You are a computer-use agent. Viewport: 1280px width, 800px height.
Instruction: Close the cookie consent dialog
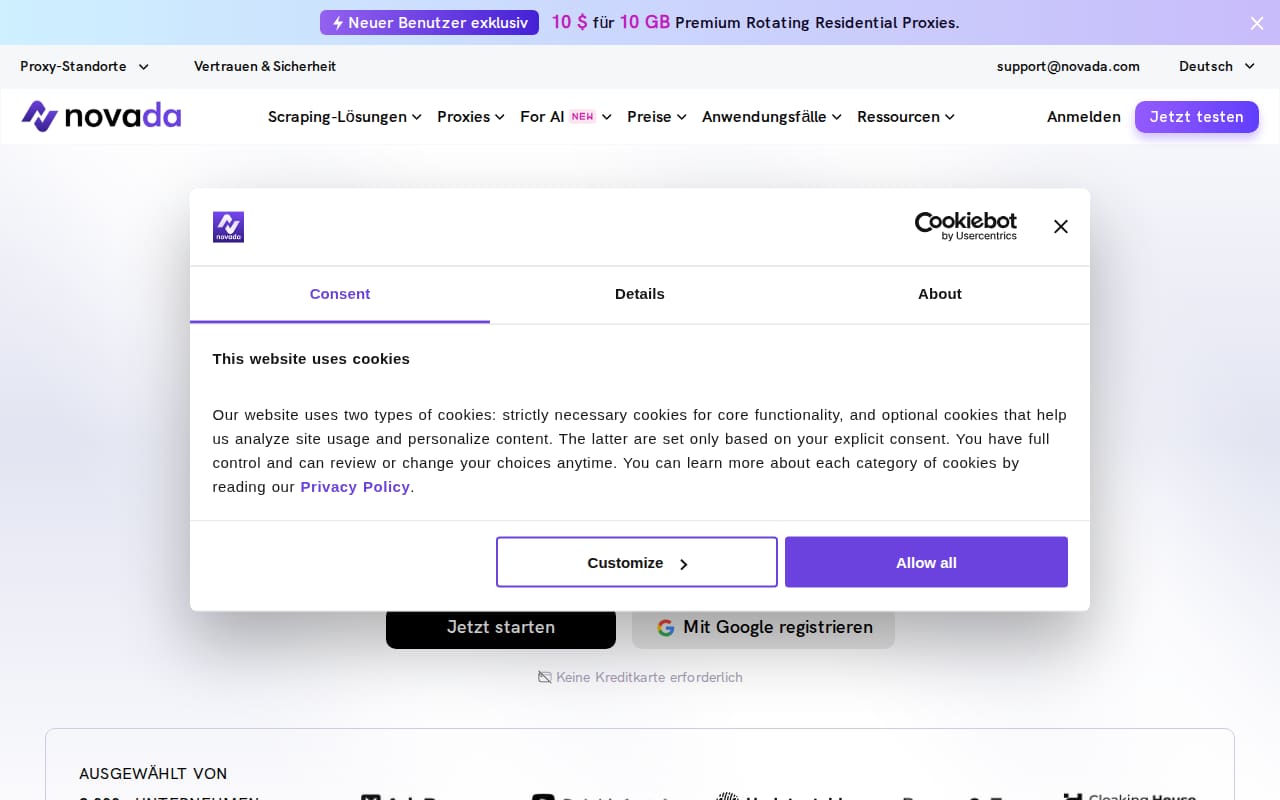pyautogui.click(x=1061, y=227)
